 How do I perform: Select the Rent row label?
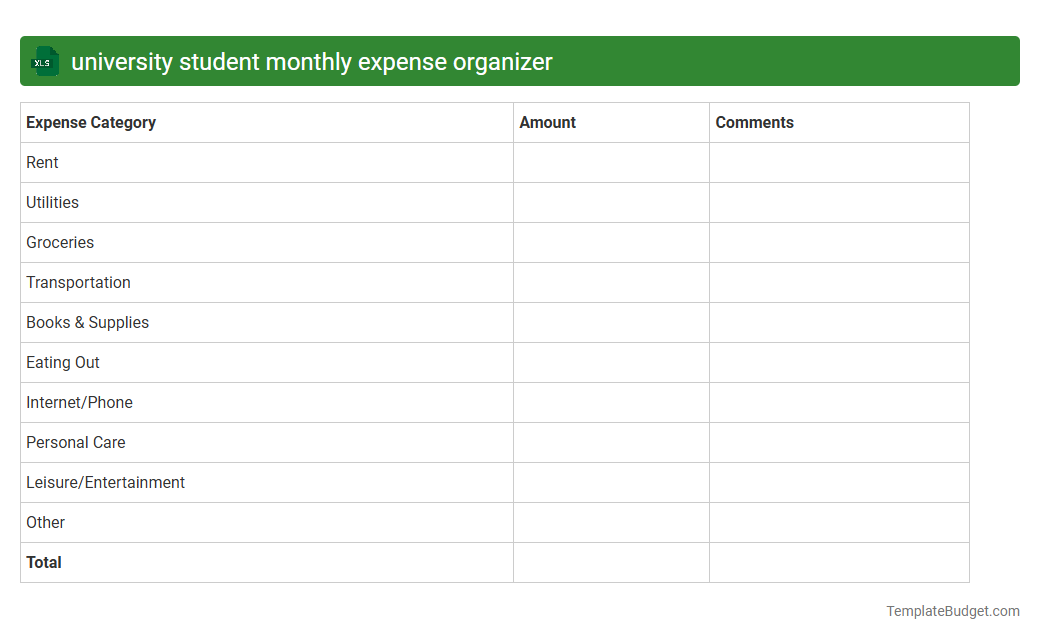pyautogui.click(x=42, y=162)
